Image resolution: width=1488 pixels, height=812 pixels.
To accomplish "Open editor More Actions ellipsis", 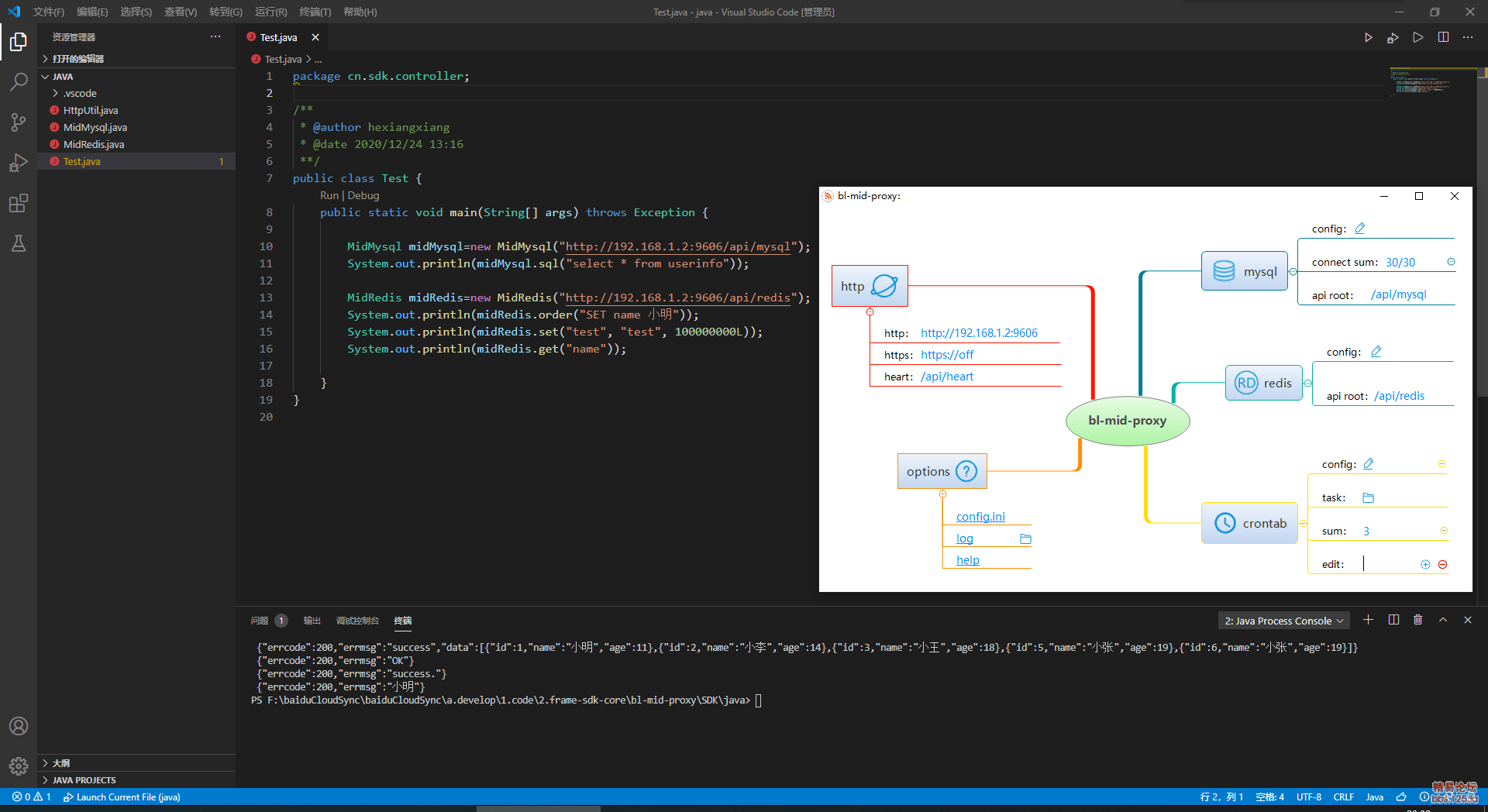I will (1468, 37).
